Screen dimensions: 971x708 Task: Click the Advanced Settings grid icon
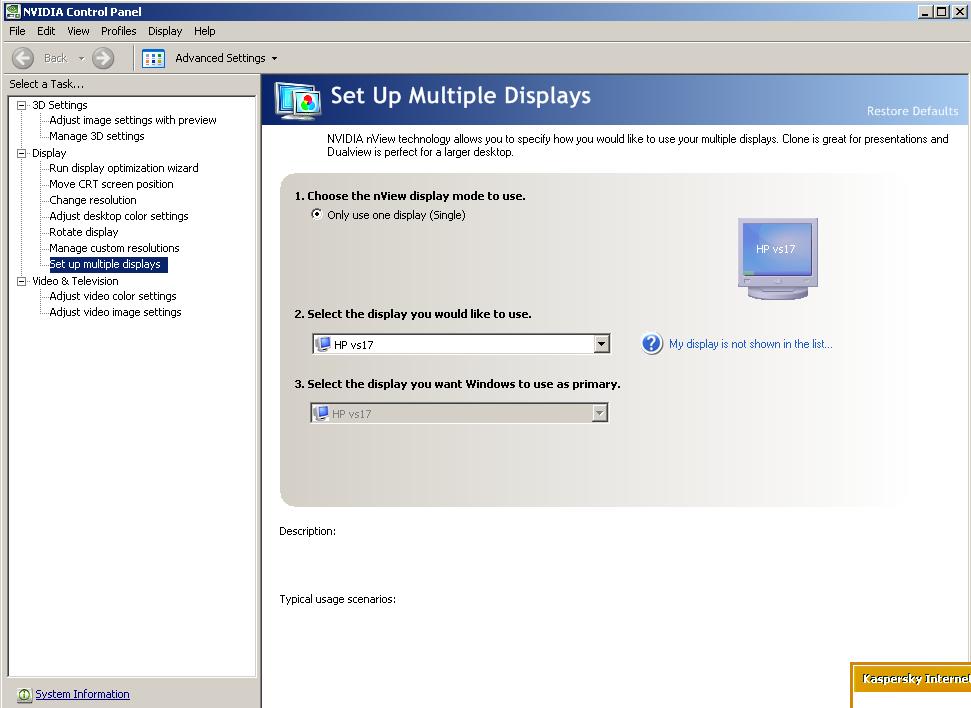coord(153,58)
